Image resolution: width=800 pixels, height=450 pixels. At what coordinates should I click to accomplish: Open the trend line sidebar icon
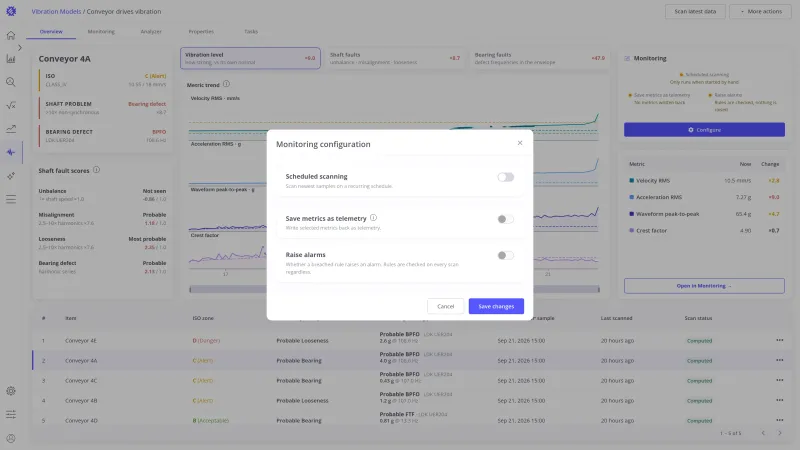(x=11, y=129)
